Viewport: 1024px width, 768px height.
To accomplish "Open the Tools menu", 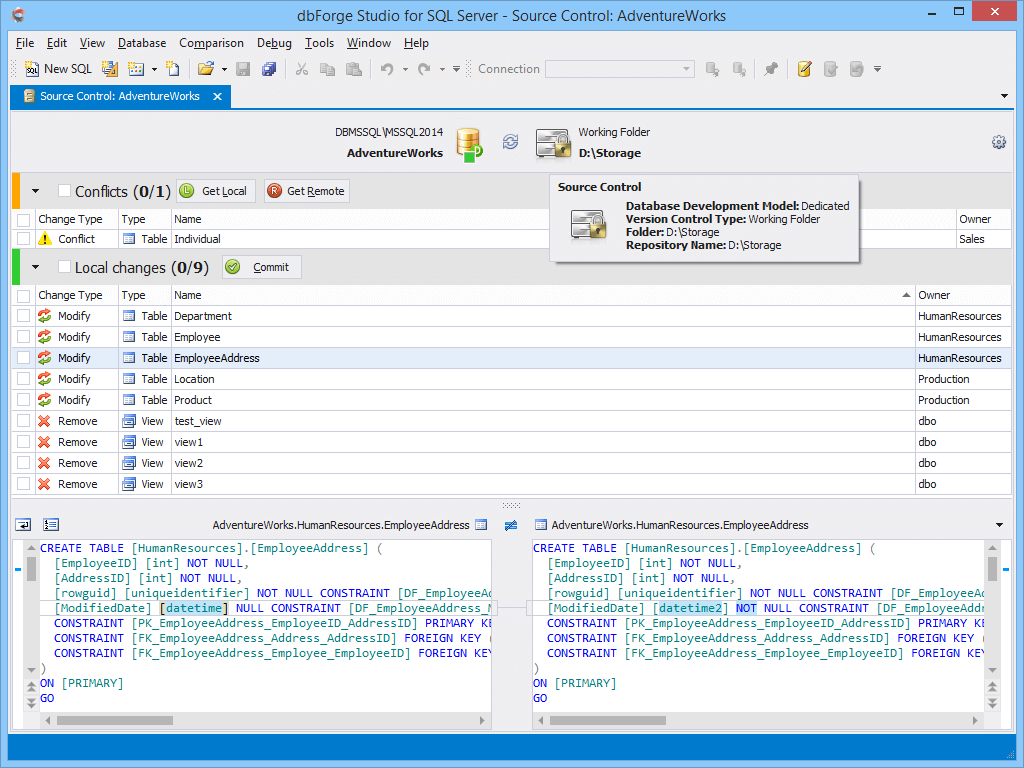I will (x=319, y=43).
